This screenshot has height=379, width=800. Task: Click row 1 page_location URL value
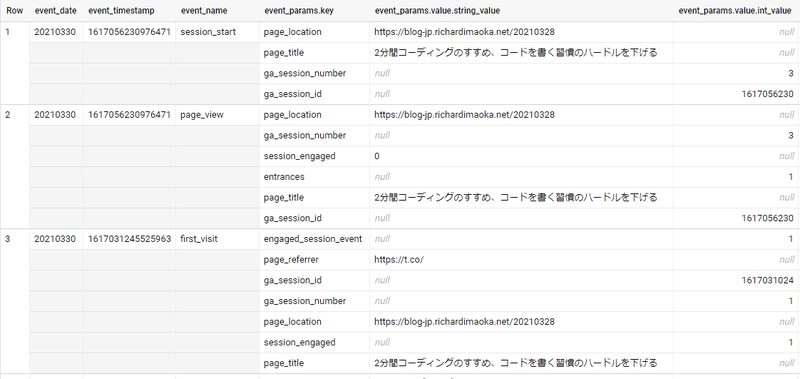pos(464,32)
